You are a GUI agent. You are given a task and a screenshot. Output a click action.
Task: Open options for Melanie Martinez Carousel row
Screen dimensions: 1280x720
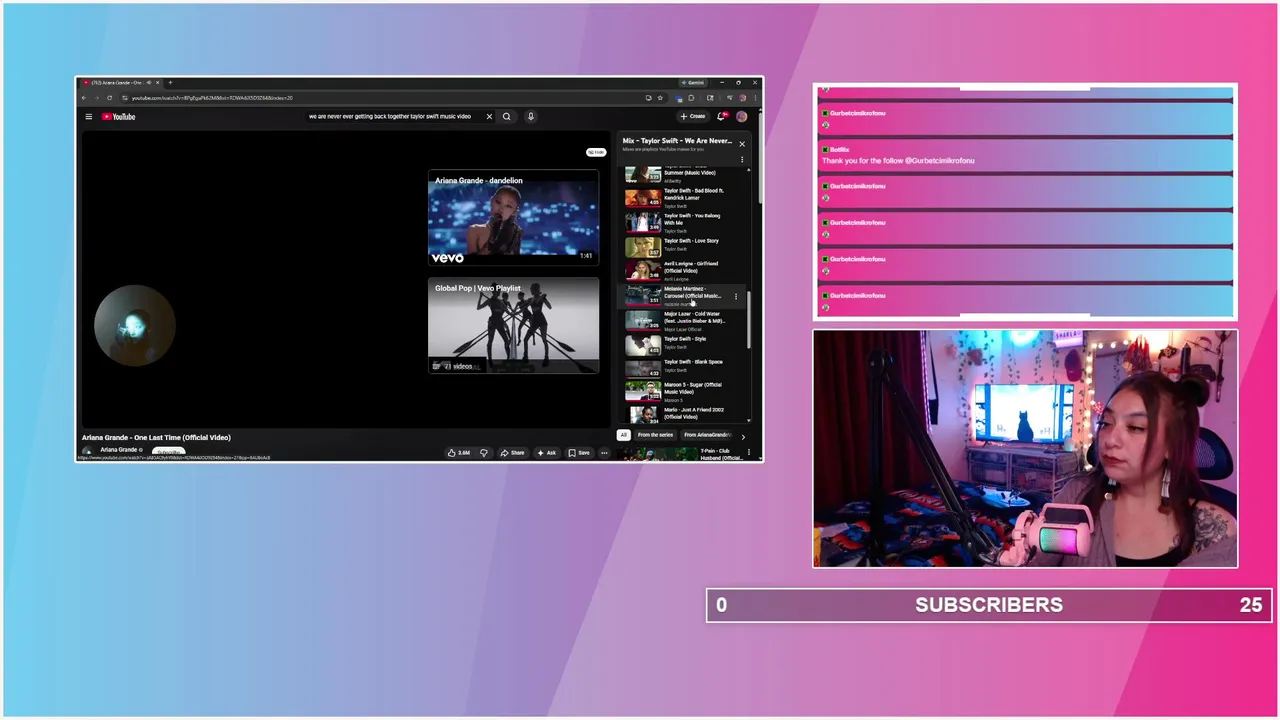point(736,296)
